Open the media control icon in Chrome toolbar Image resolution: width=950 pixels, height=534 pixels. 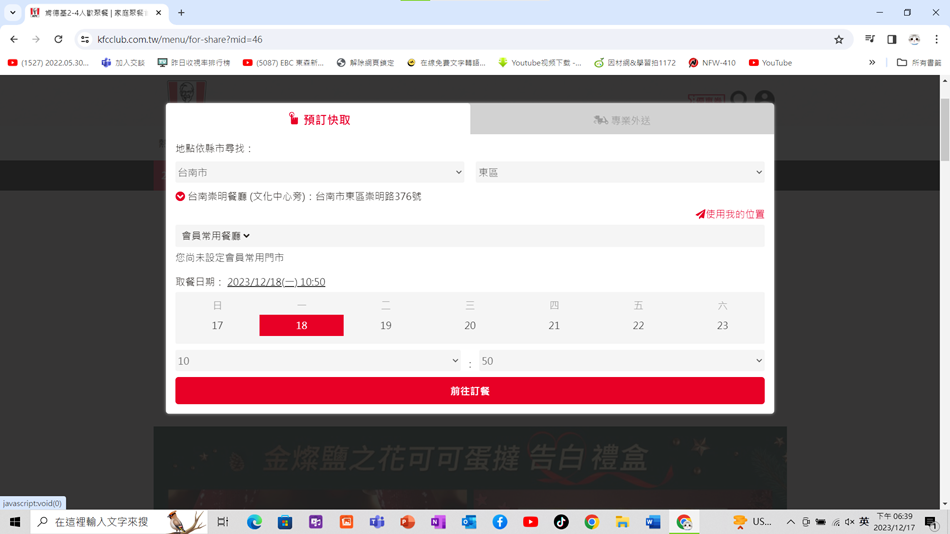(x=870, y=39)
